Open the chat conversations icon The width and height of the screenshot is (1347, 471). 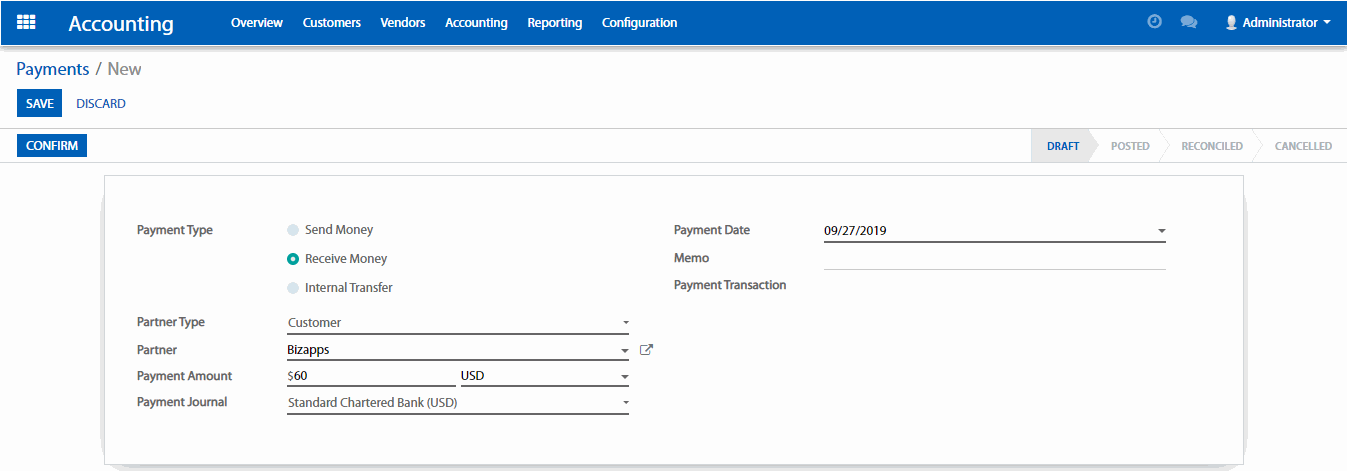(1188, 22)
